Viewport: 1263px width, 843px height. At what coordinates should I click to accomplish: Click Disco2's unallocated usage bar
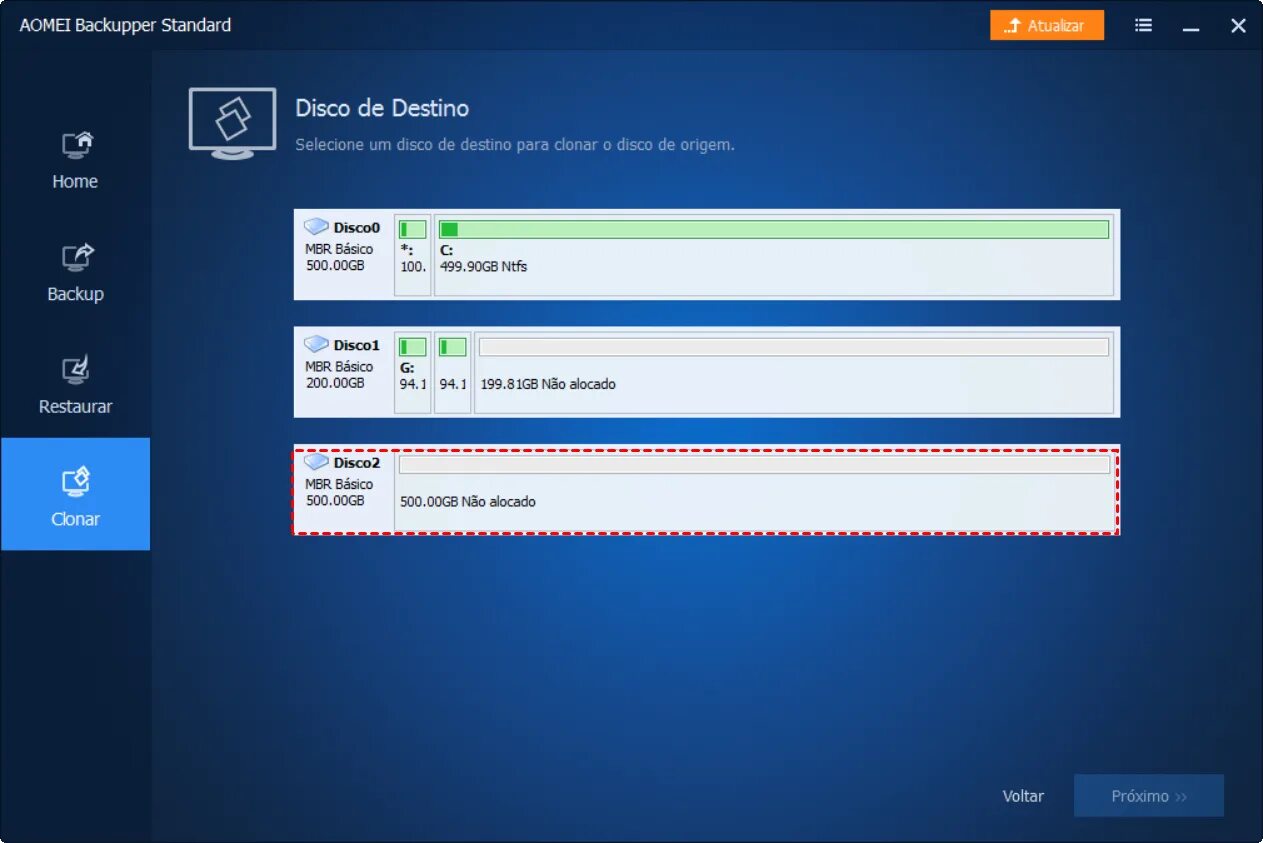[x=755, y=465]
